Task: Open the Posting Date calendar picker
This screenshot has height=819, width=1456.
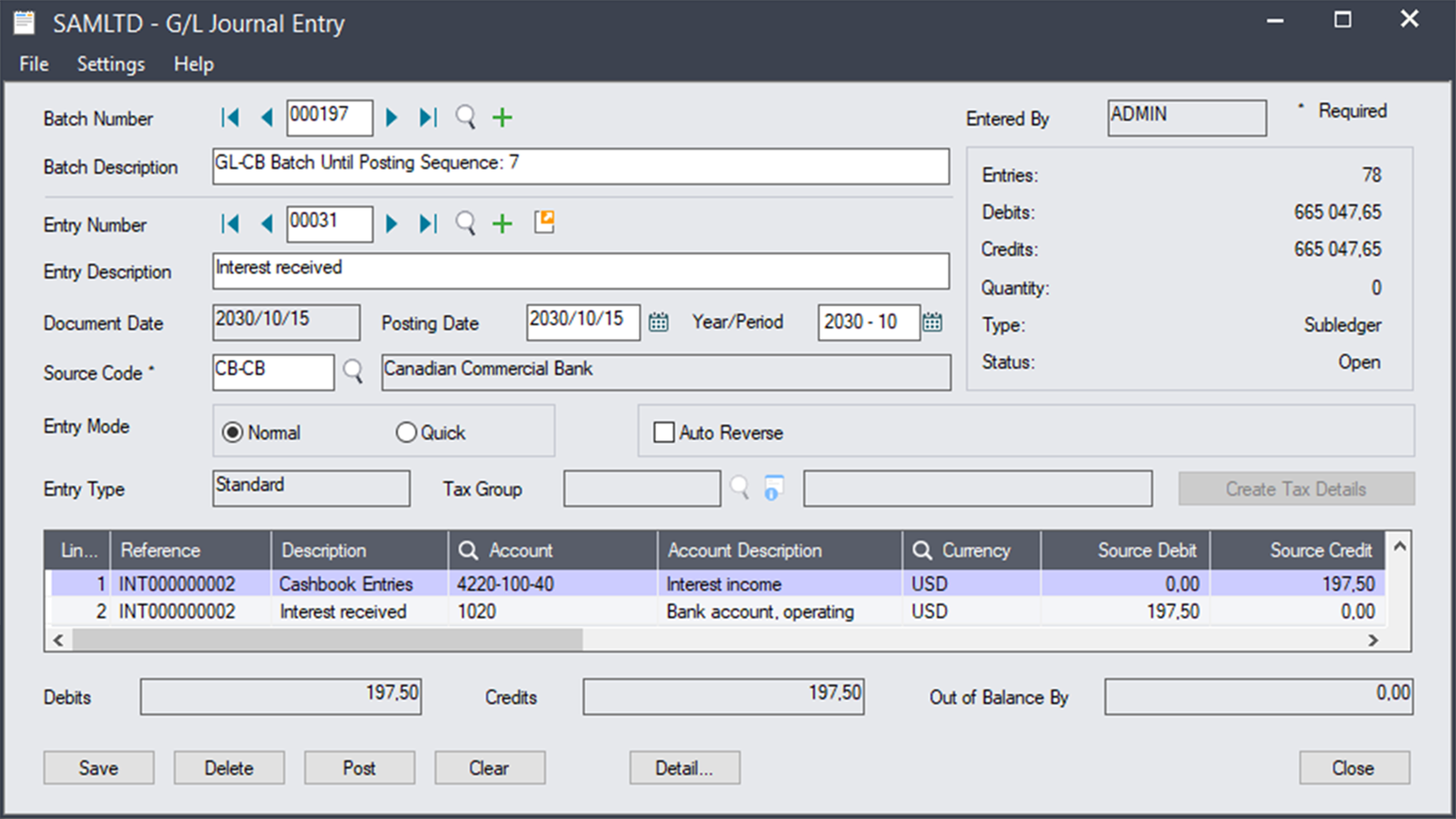Action: [x=657, y=322]
